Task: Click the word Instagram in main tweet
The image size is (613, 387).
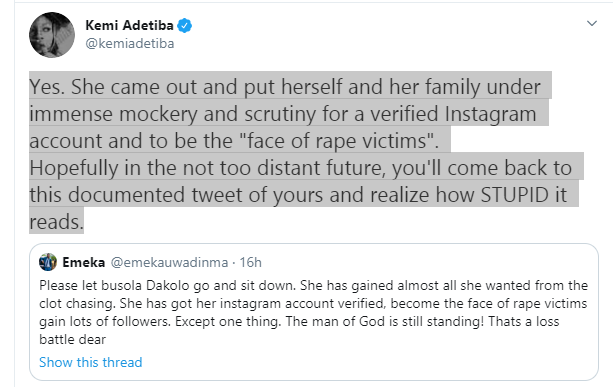Action: (490, 114)
